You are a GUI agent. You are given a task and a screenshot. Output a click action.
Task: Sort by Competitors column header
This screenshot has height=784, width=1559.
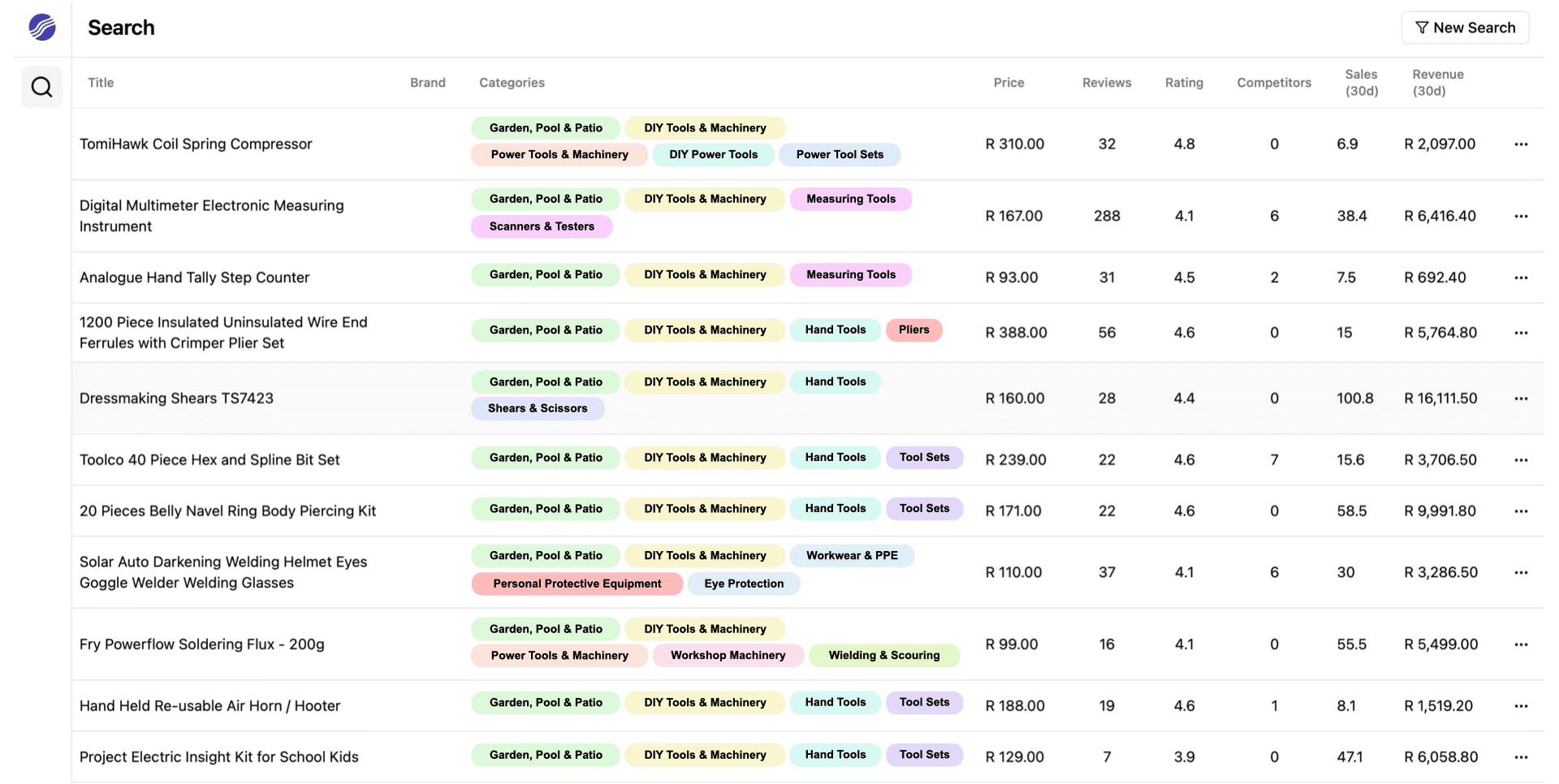point(1274,83)
